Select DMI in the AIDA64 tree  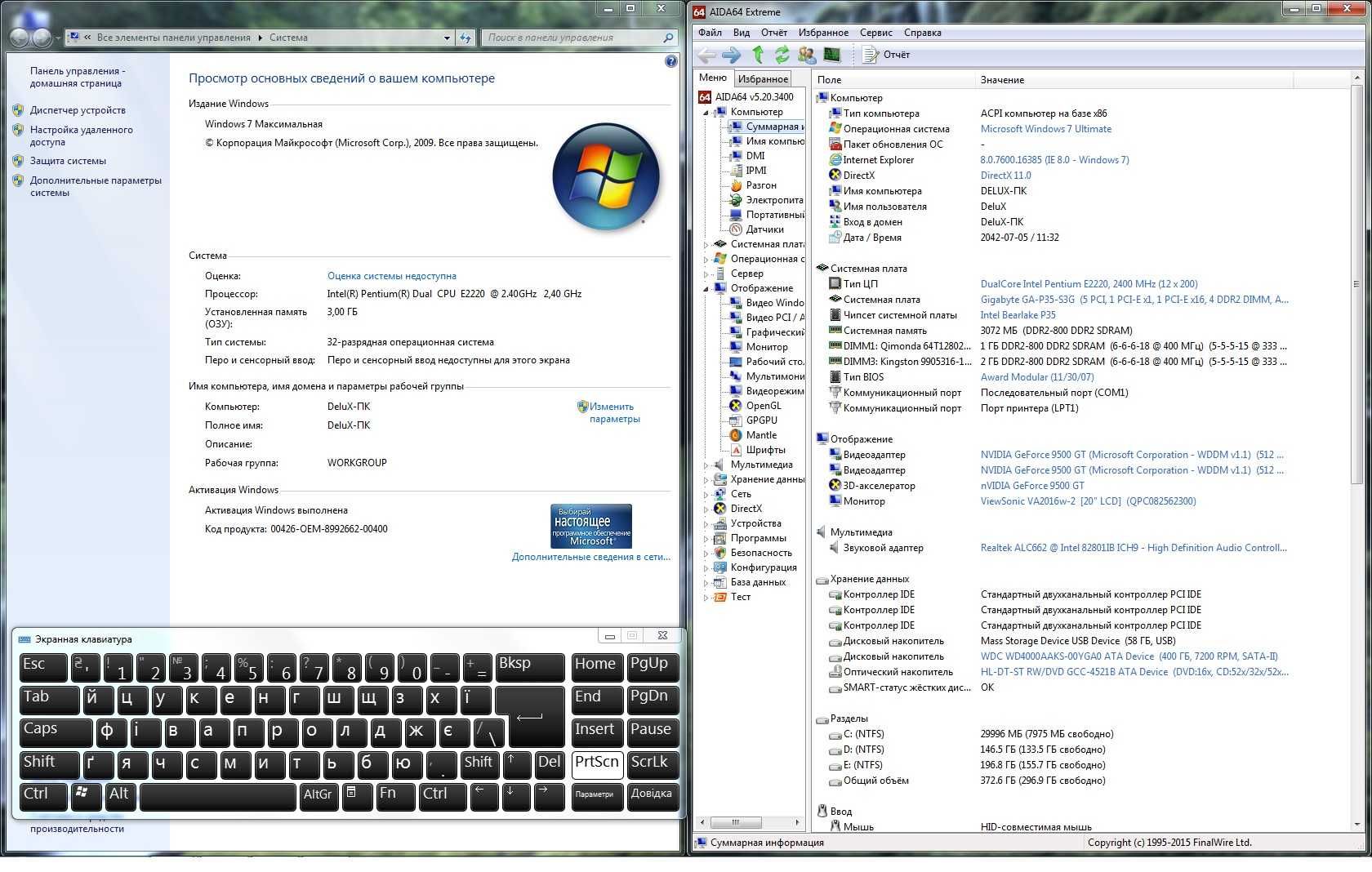click(x=755, y=156)
